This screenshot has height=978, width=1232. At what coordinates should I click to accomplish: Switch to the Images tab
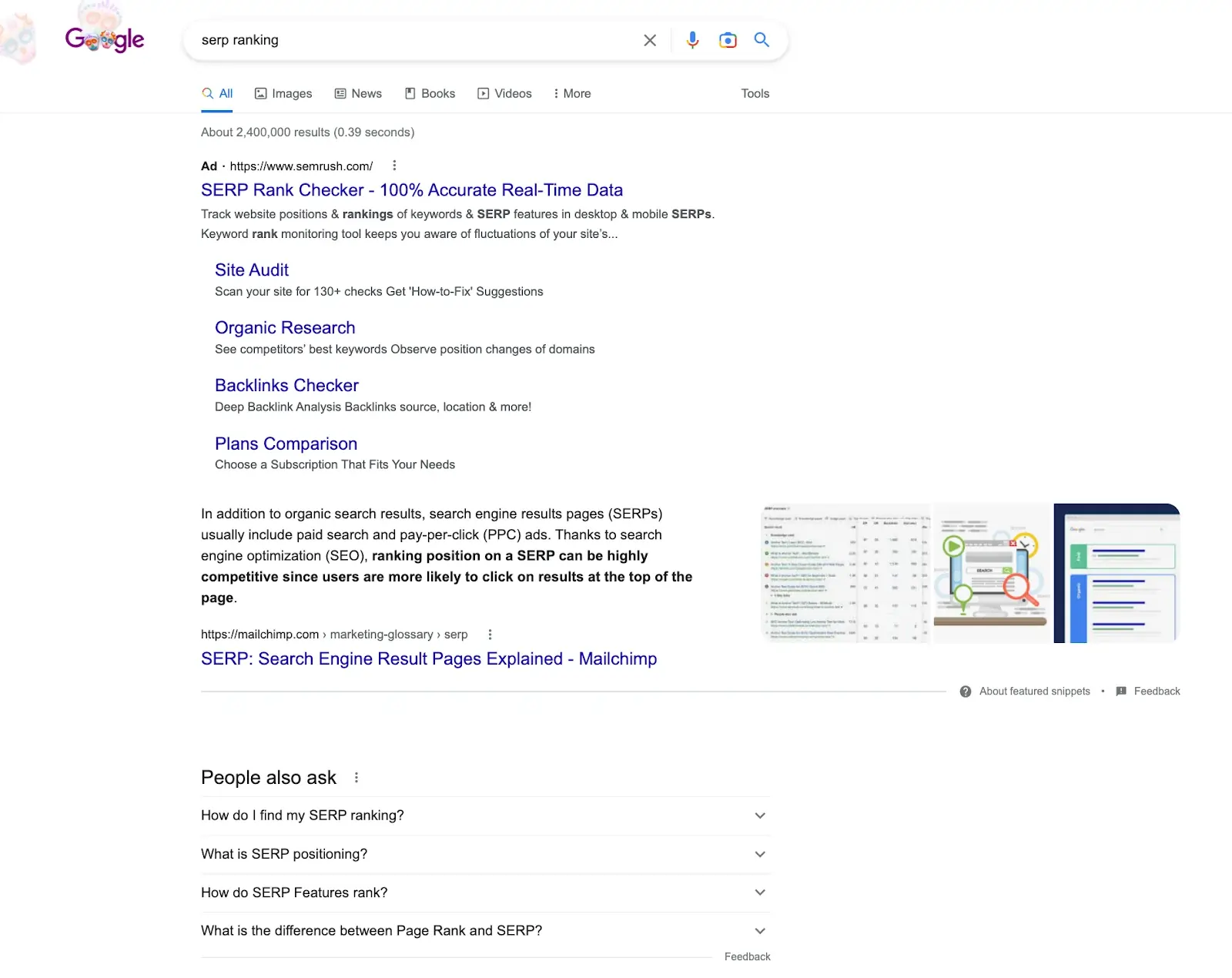coord(283,93)
